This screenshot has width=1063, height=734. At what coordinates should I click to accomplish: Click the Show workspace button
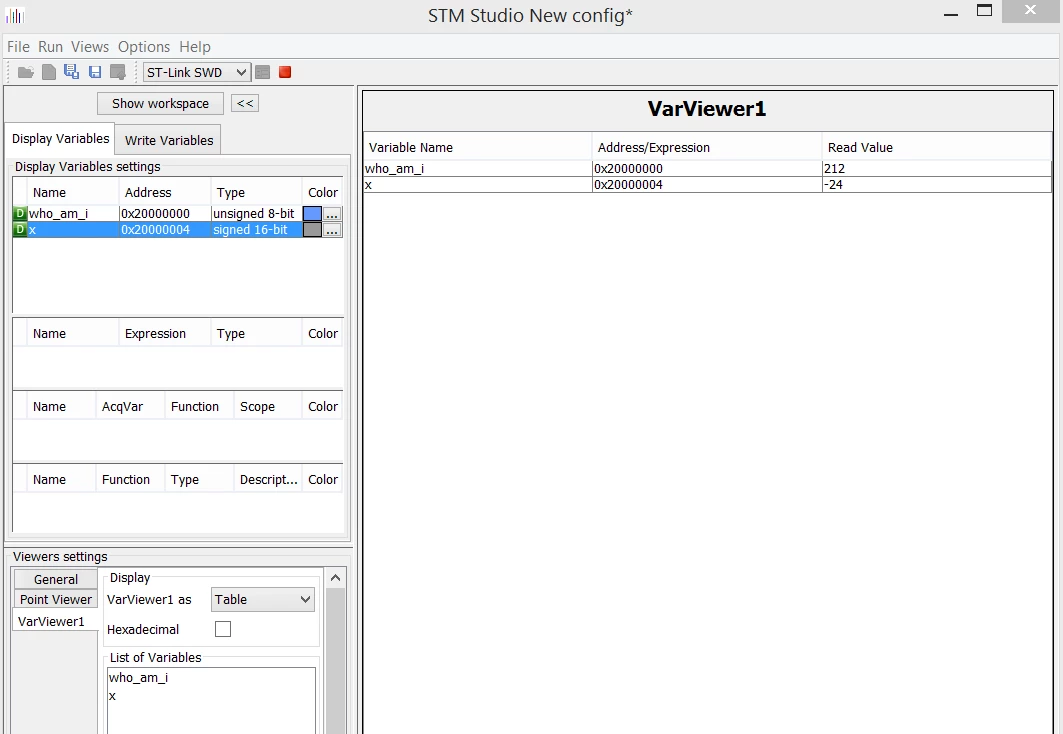(x=160, y=103)
